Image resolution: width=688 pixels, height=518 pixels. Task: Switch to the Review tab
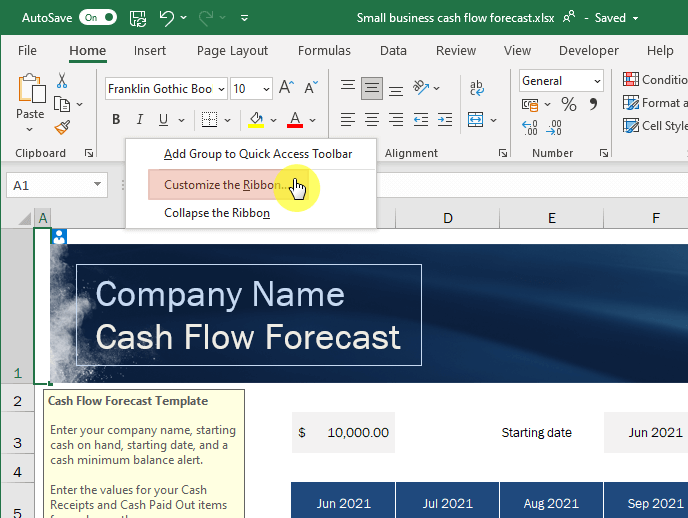[456, 50]
